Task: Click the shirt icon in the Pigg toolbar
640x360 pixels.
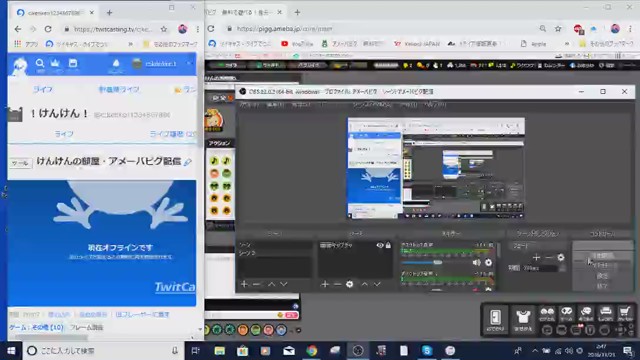Action: 523,319
